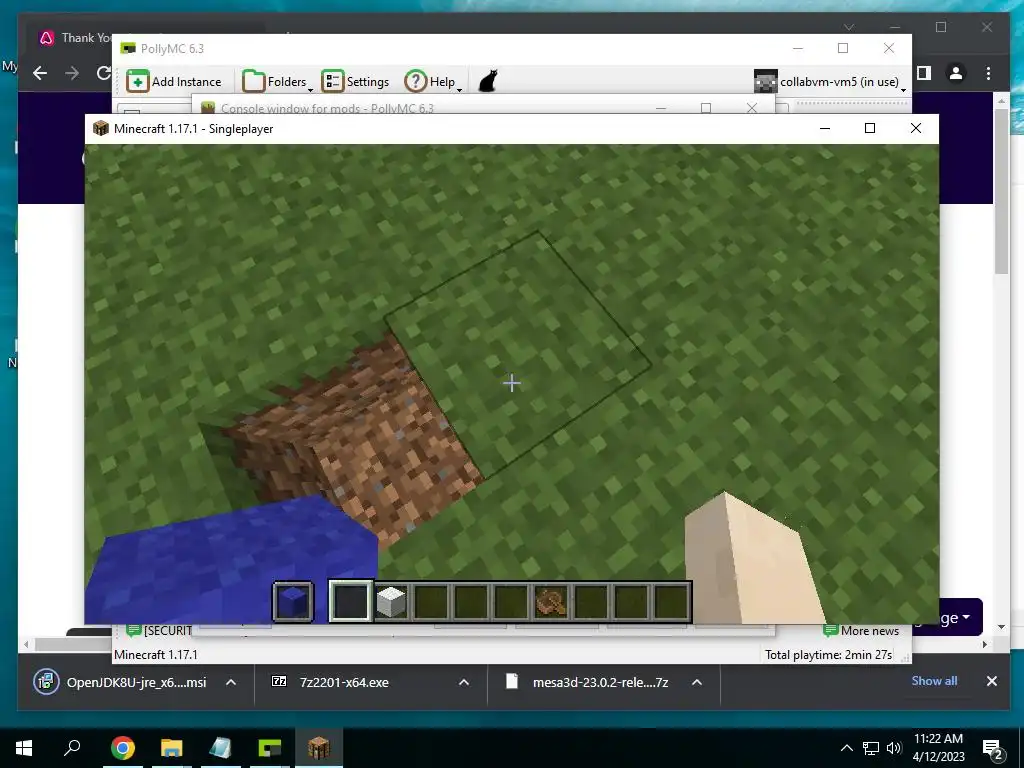Click the browser page vertical scrollbar thumb

click(1001, 191)
